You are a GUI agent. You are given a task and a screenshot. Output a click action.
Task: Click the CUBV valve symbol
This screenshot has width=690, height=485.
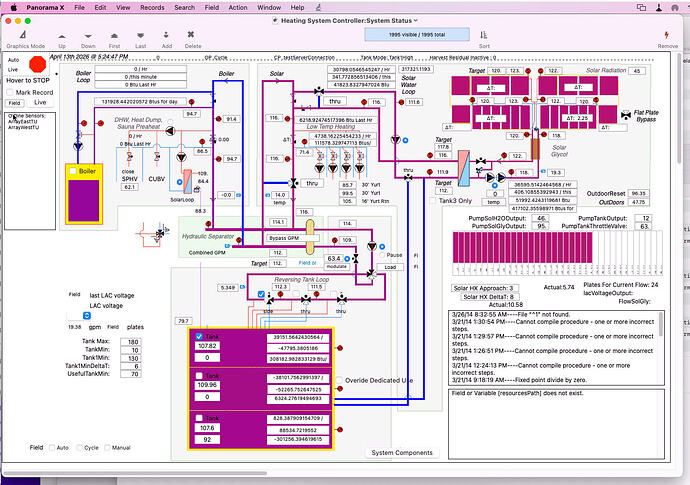click(157, 157)
